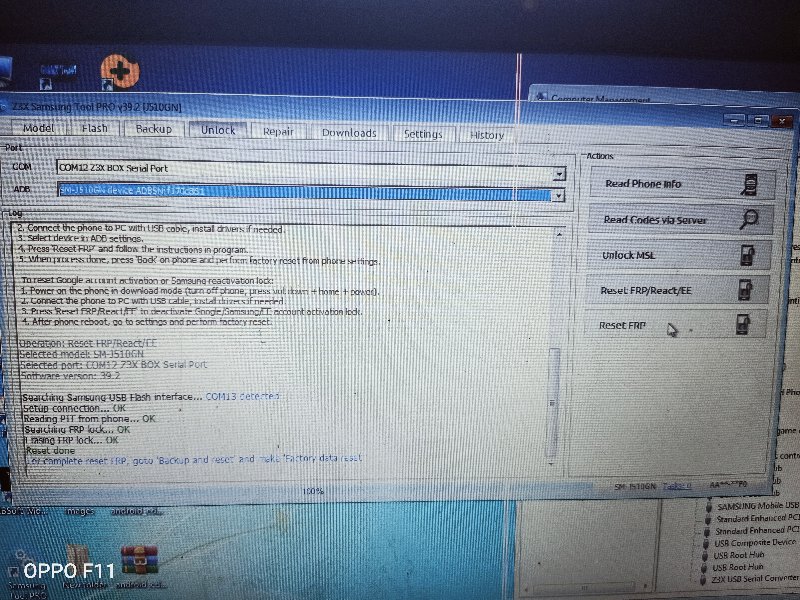This screenshot has height=600, width=800.
Task: Select first Standard Enhanced PCI entry
Action: tap(757, 518)
